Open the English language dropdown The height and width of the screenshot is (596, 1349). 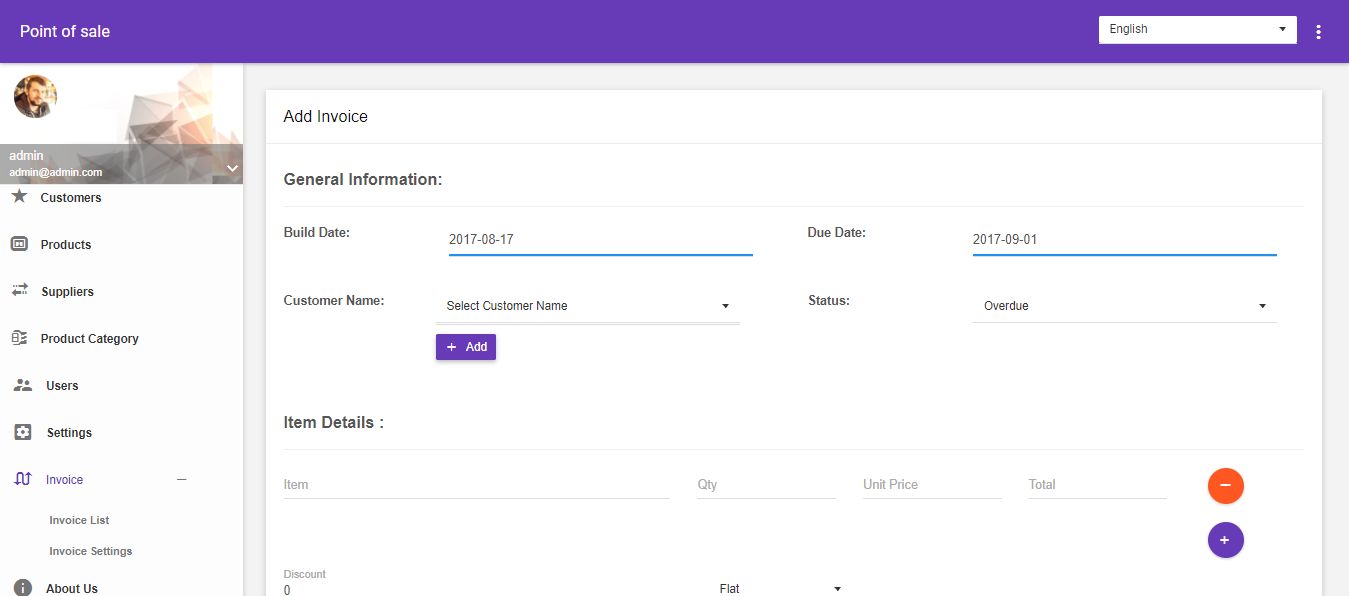(x=1197, y=30)
